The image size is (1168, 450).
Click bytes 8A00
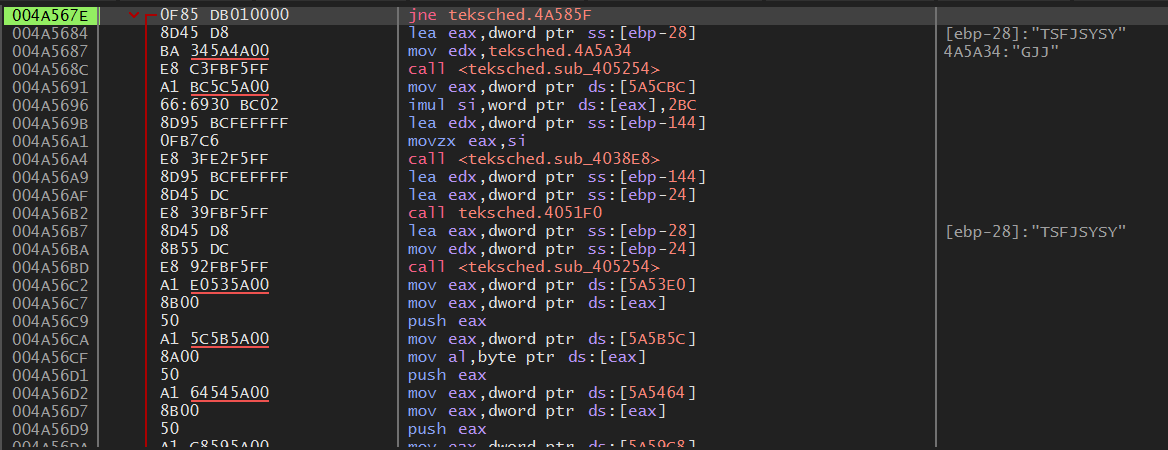tap(180, 357)
